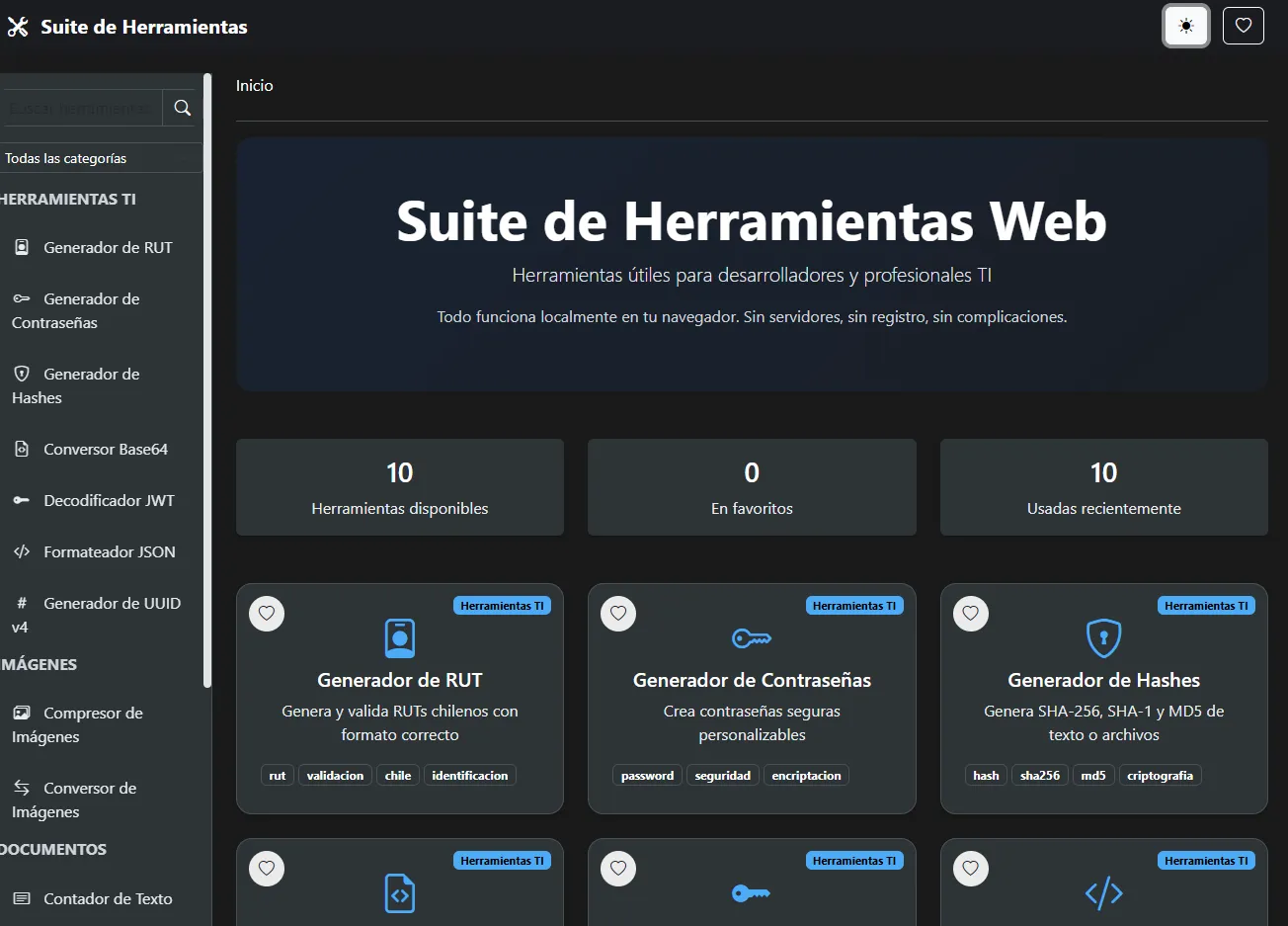Click the file-code icon on the bottom-left card
The height and width of the screenshot is (926, 1288).
coord(400,893)
